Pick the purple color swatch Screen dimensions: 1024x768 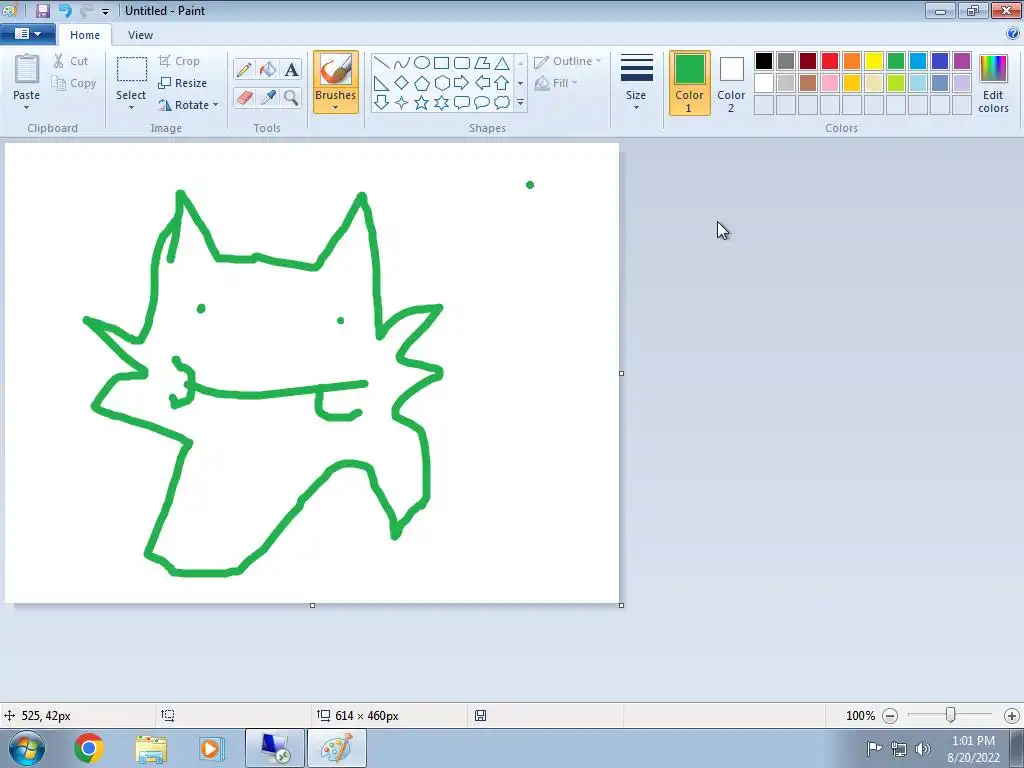(962, 61)
